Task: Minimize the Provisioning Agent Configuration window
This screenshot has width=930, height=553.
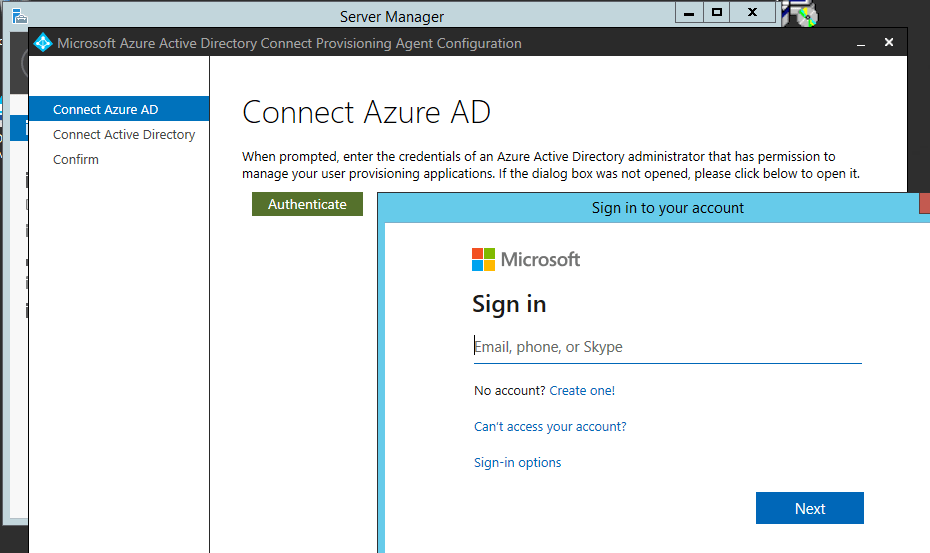Action: tap(859, 43)
